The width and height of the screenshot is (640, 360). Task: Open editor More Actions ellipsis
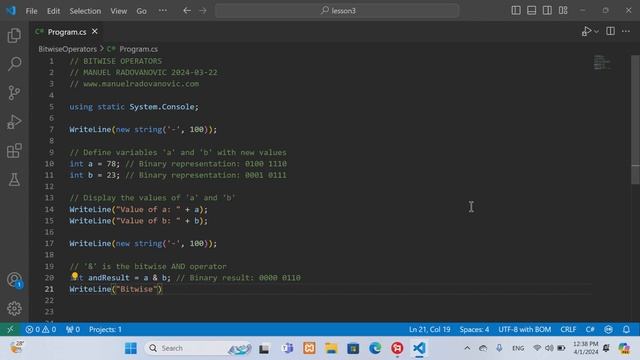pos(626,31)
